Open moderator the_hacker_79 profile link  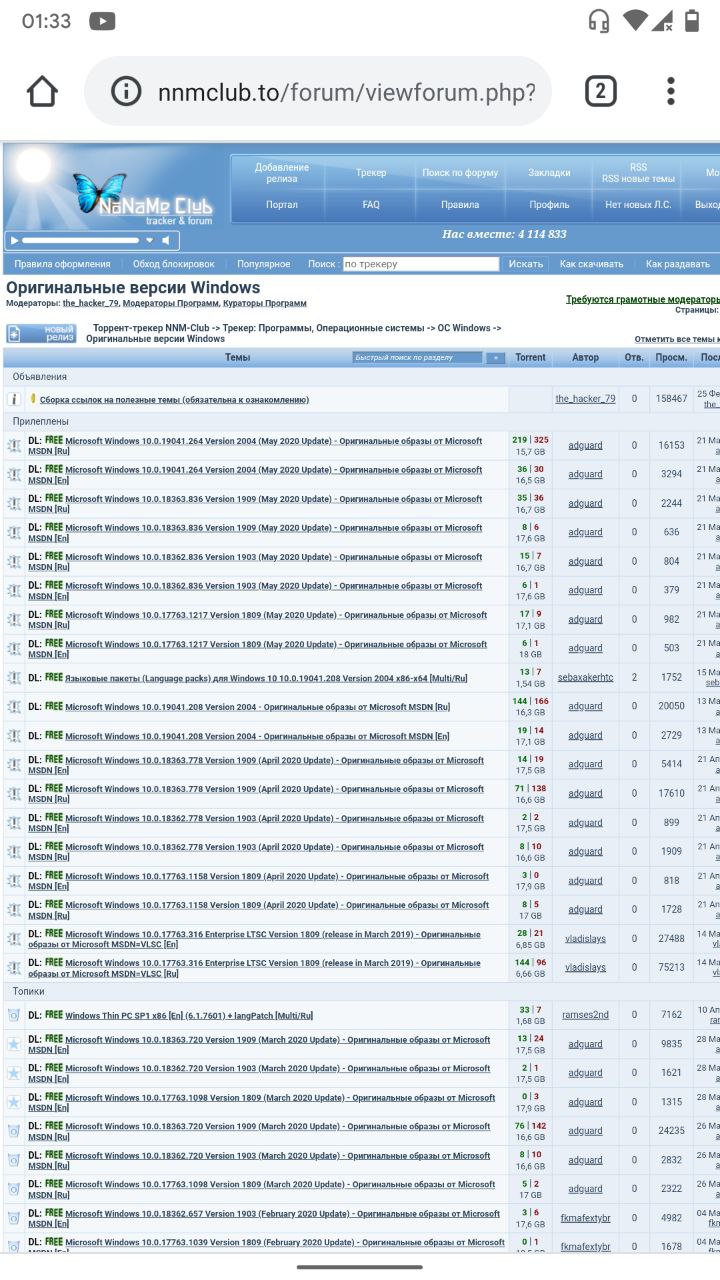tap(90, 303)
